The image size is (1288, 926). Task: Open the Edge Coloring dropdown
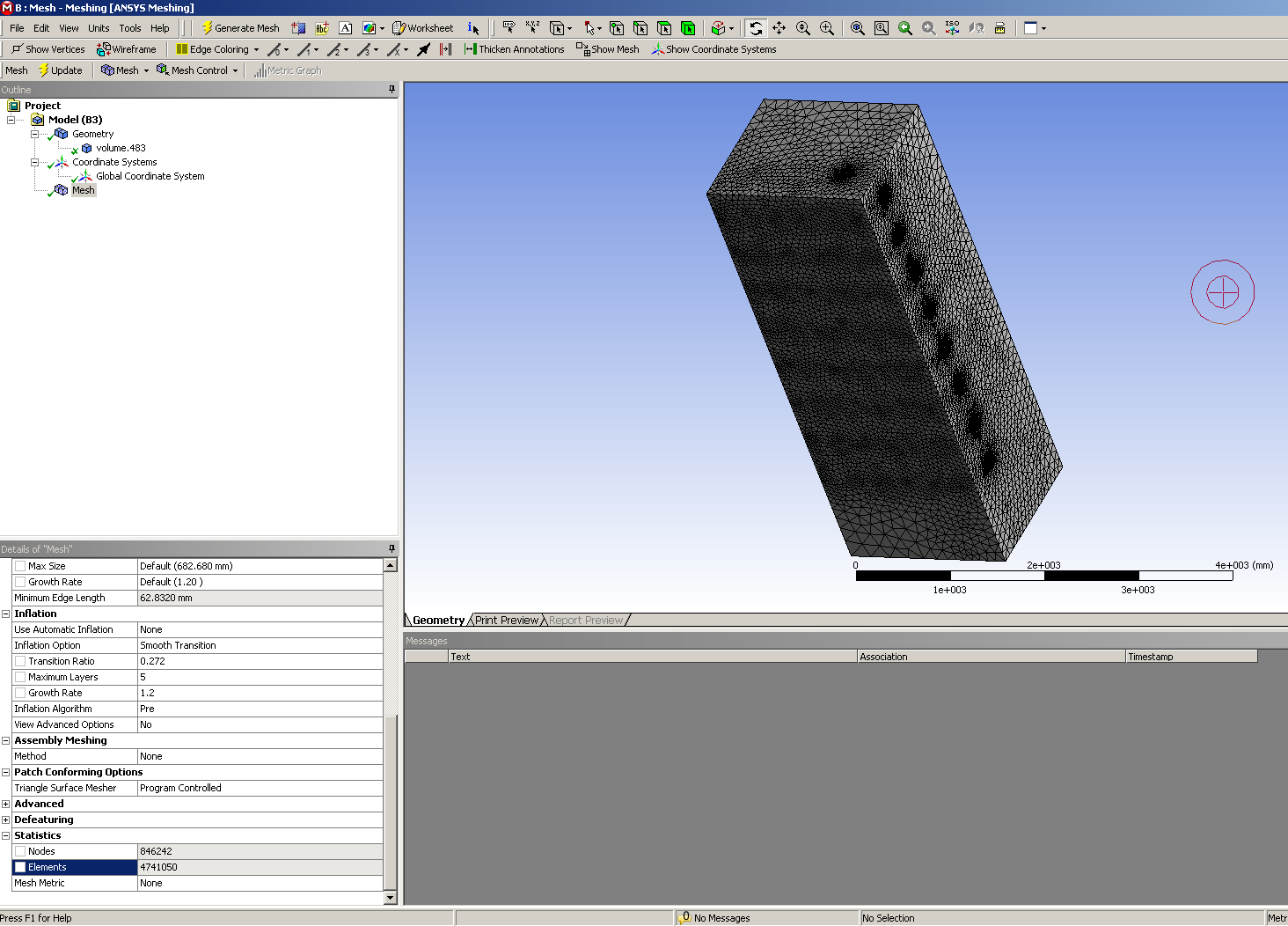[256, 49]
